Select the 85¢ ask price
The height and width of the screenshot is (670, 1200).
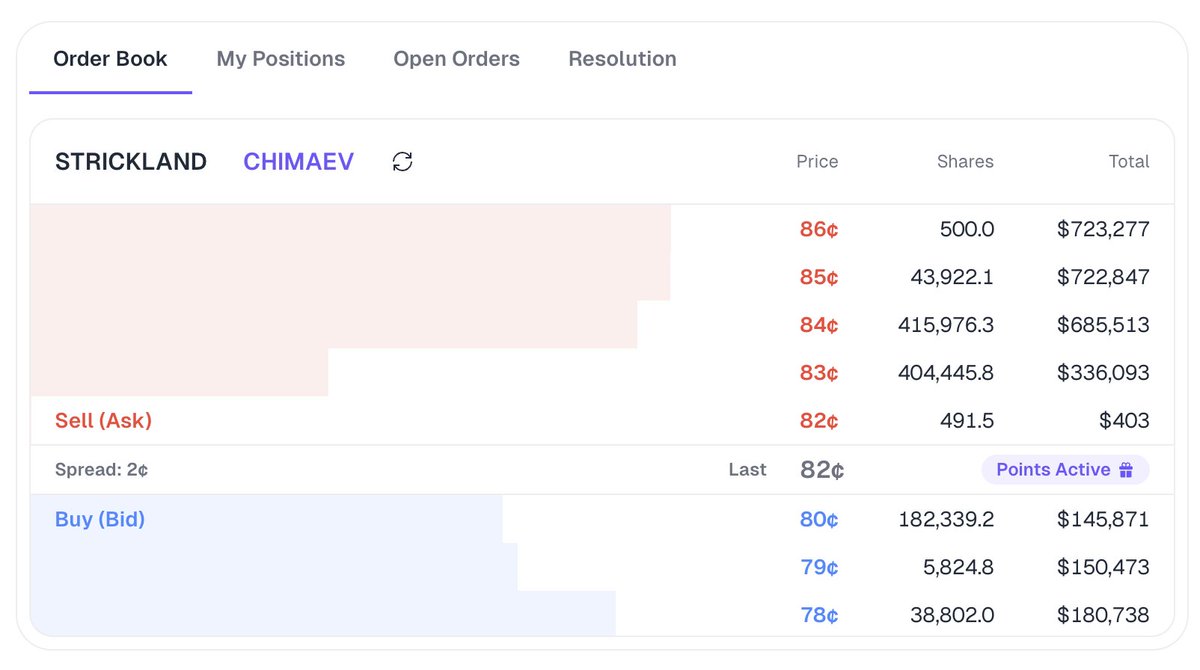click(819, 277)
